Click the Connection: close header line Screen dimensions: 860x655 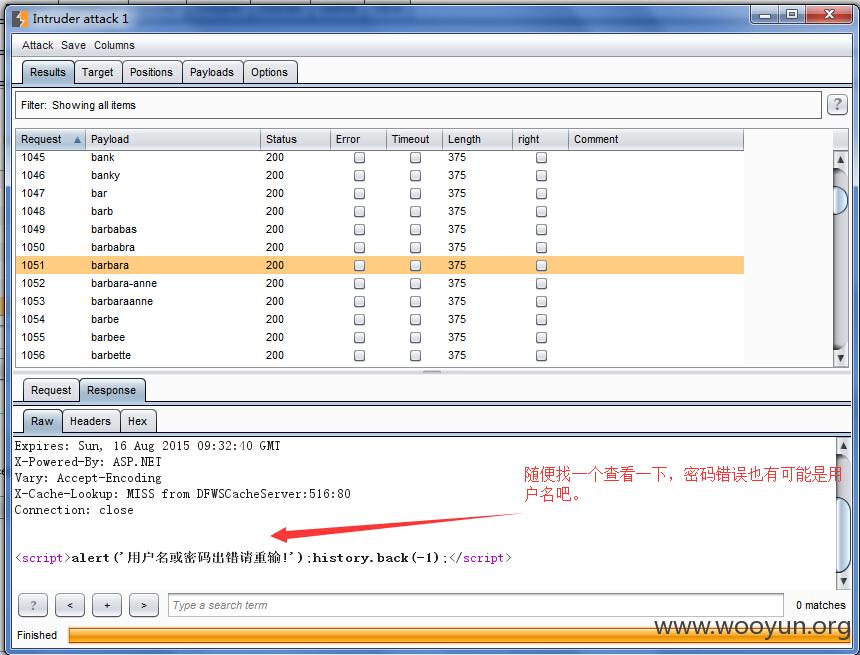[x=74, y=510]
